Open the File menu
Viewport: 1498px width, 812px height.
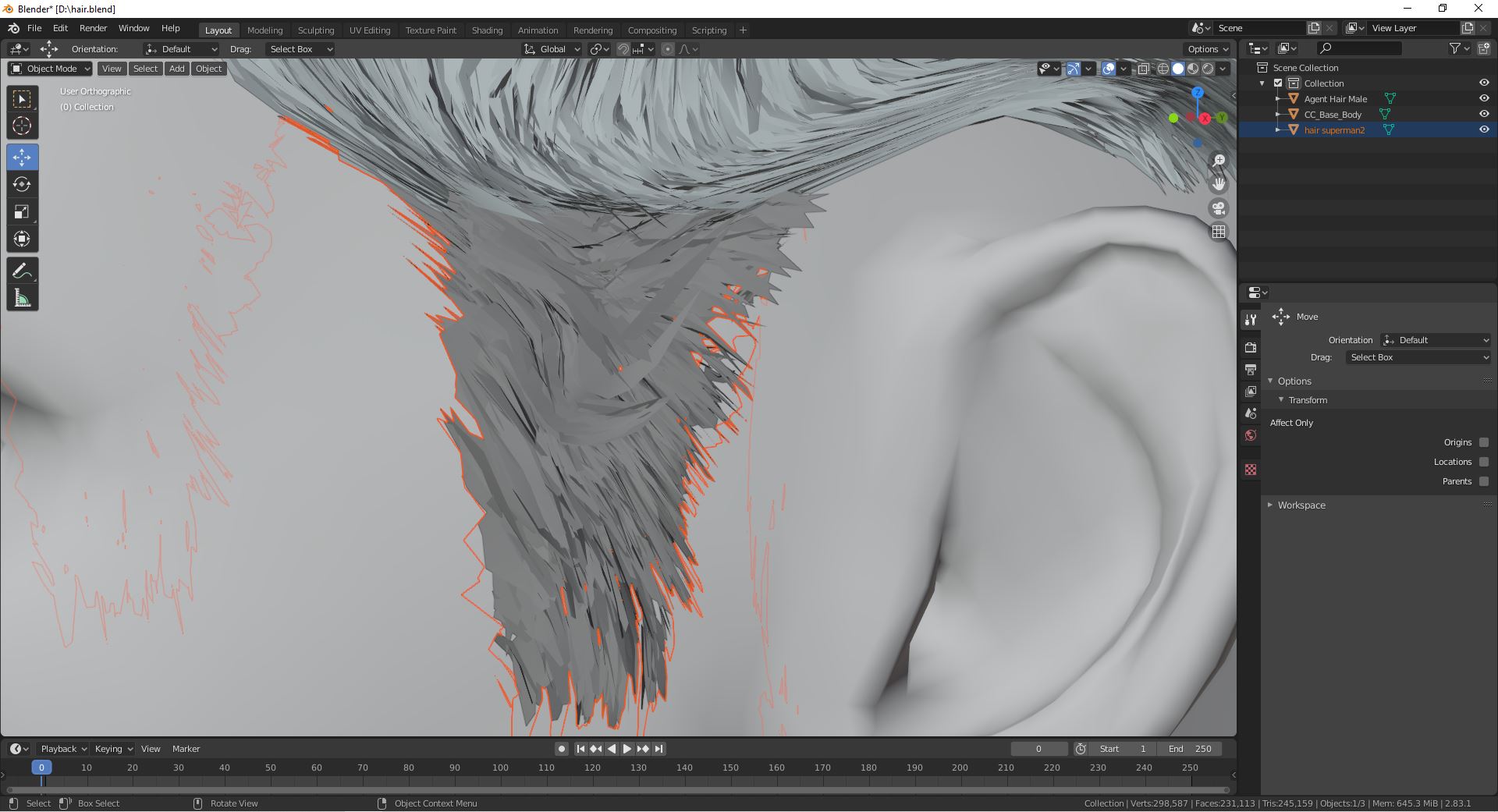[34, 28]
